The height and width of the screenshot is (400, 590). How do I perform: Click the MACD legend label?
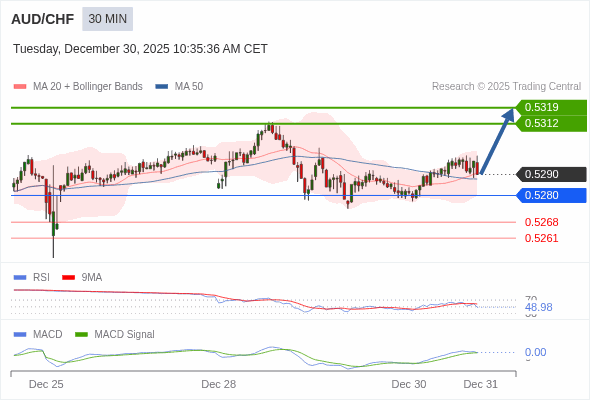point(48,335)
